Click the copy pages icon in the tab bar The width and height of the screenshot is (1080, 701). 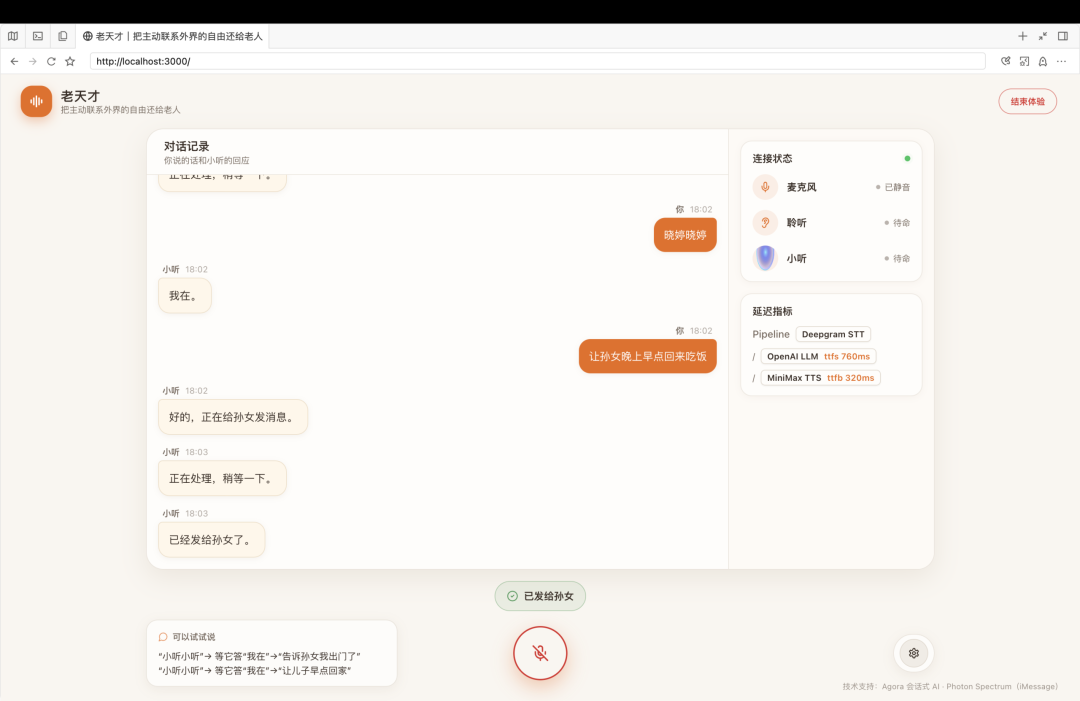(x=63, y=36)
